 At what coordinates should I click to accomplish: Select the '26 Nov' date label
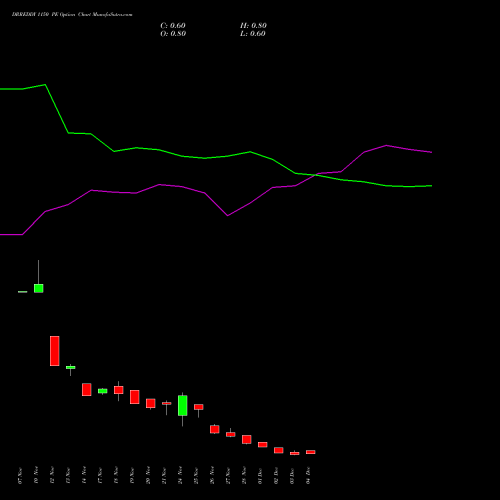[212, 476]
